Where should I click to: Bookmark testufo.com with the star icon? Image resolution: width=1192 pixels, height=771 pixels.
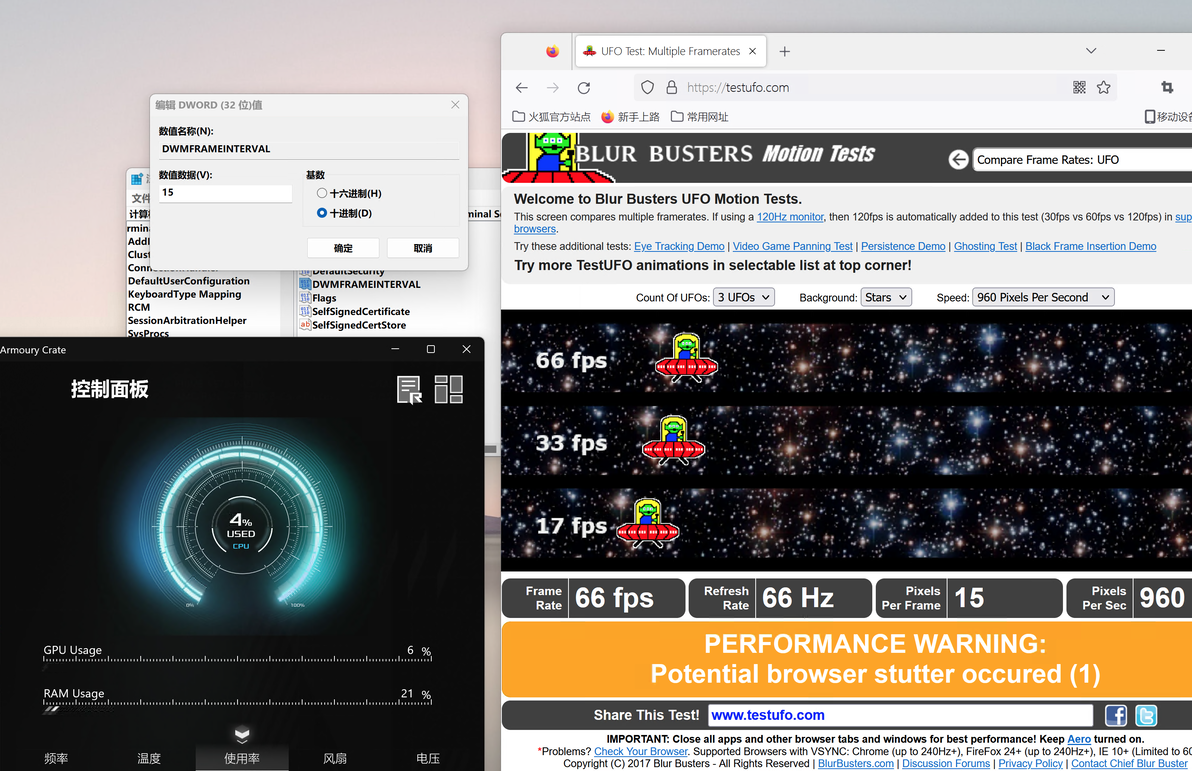click(1103, 87)
